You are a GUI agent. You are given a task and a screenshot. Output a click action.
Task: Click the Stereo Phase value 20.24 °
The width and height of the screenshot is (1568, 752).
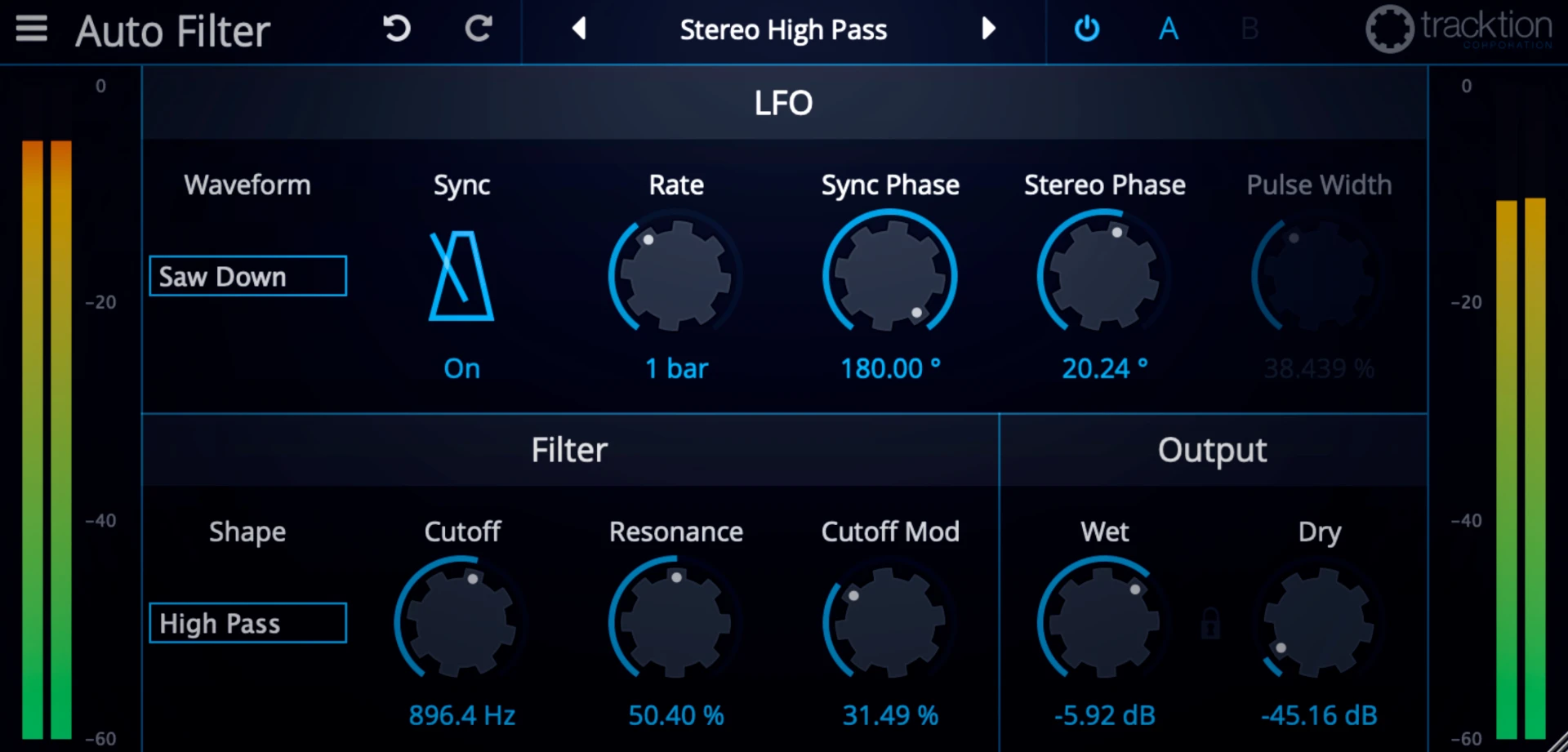[x=1104, y=368]
